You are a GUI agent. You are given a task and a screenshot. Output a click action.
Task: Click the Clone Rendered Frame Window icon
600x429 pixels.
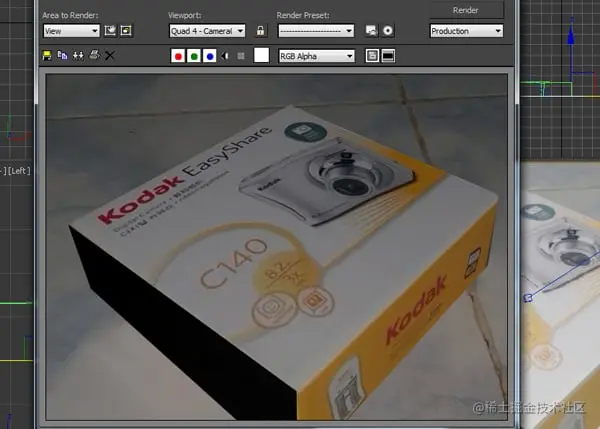[x=78, y=56]
